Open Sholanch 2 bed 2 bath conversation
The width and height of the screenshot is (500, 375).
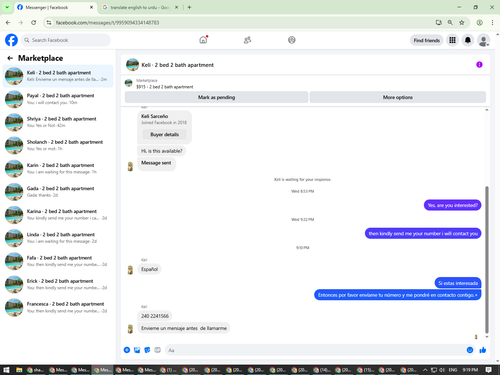pyautogui.click(x=58, y=145)
